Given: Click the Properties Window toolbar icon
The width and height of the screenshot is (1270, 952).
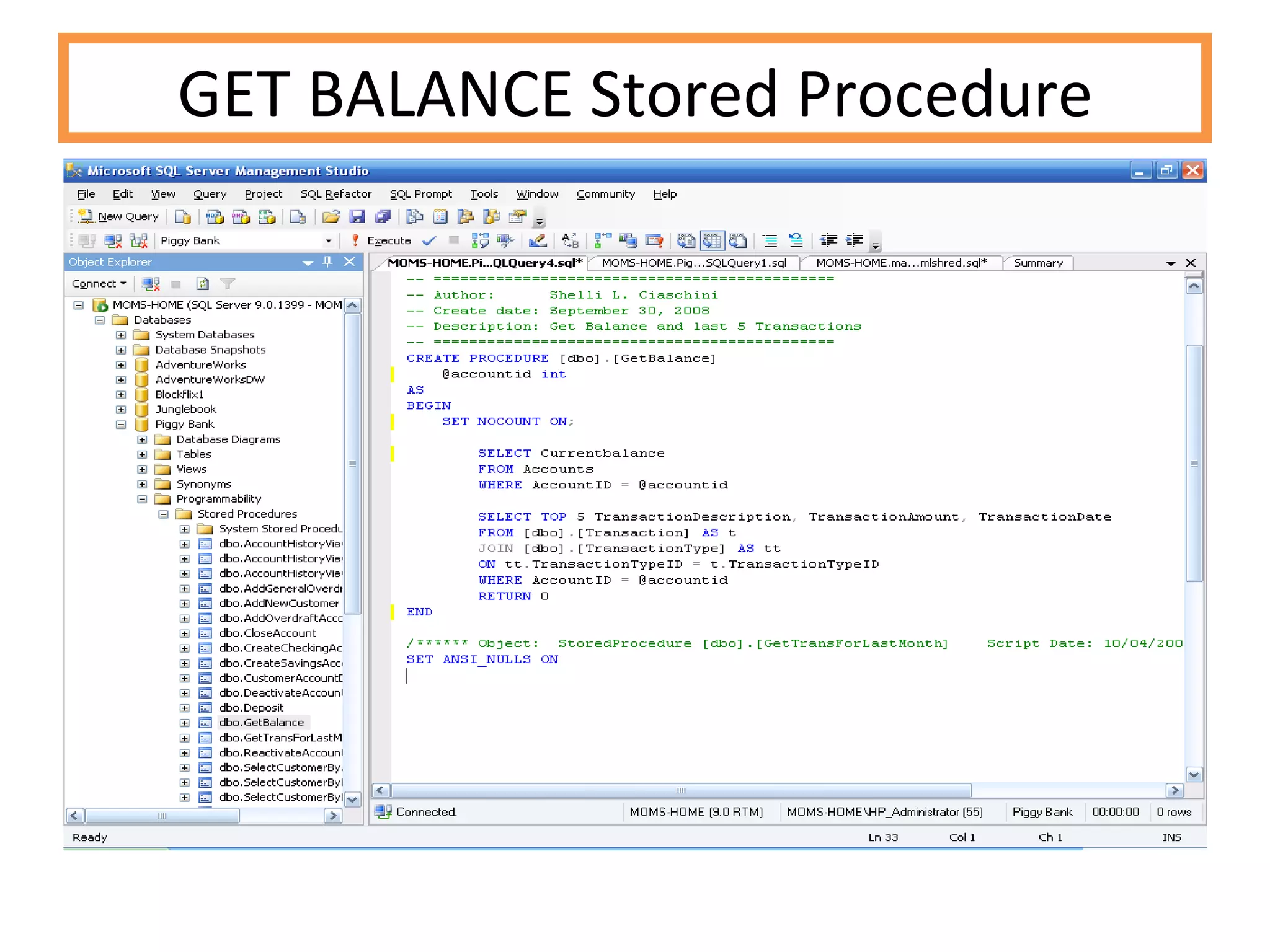Looking at the screenshot, I should point(517,216).
